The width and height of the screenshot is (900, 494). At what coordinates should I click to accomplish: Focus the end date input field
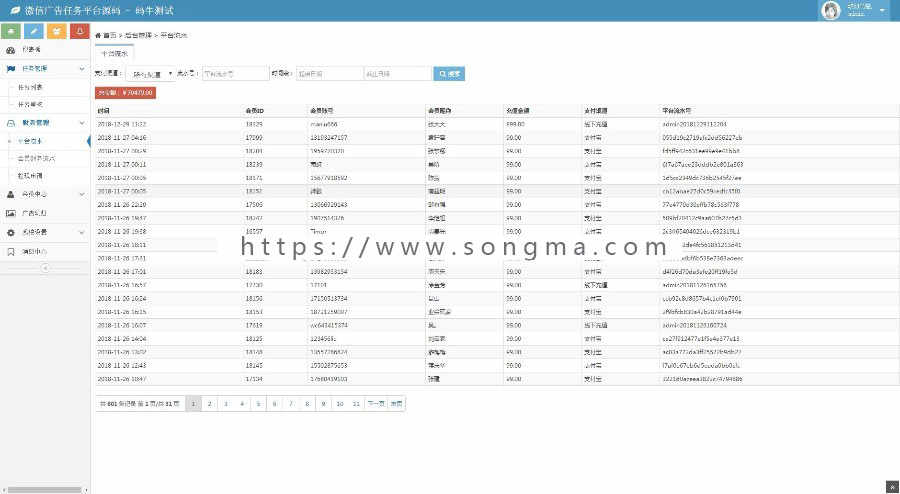(397, 74)
